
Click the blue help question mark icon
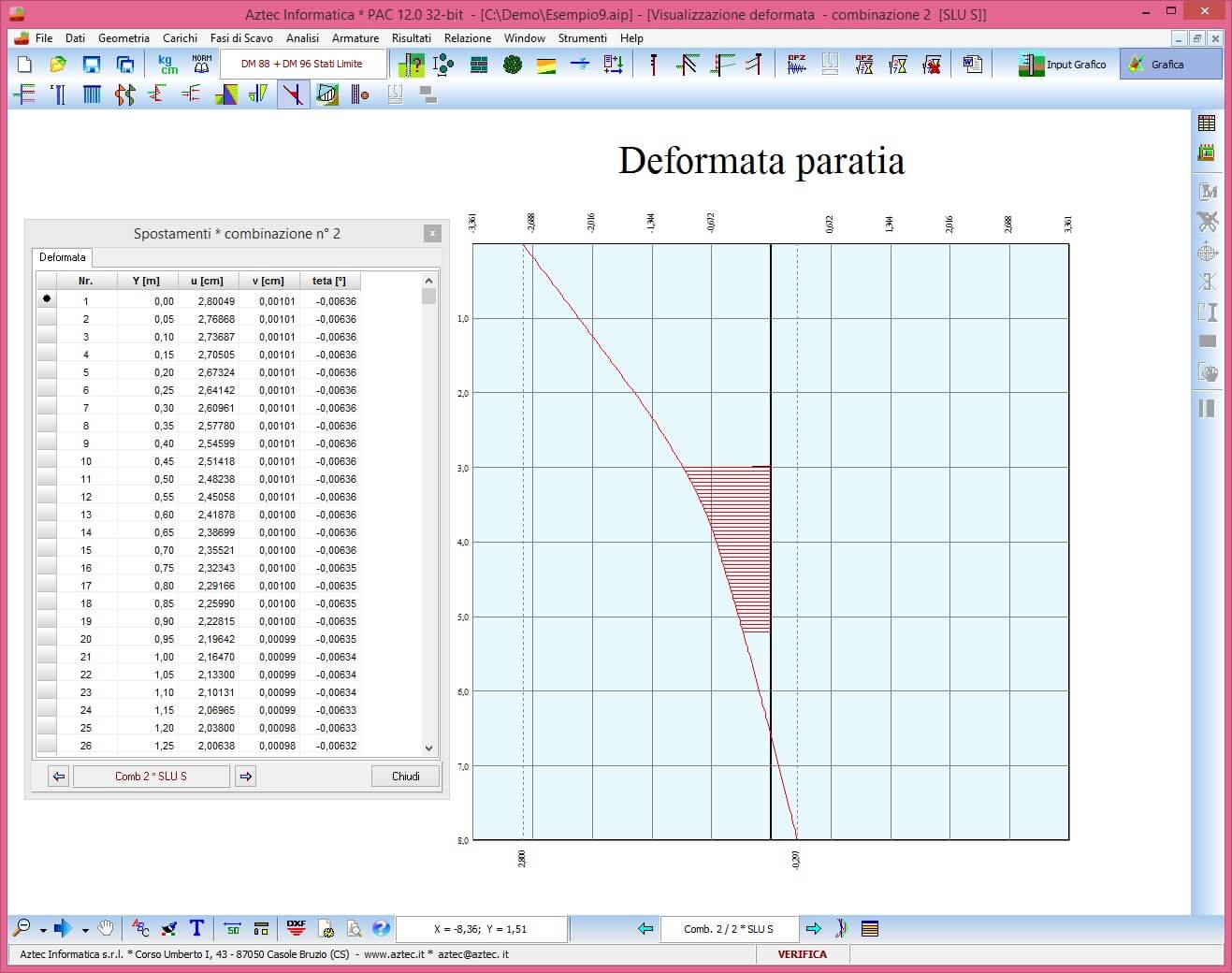tap(381, 928)
